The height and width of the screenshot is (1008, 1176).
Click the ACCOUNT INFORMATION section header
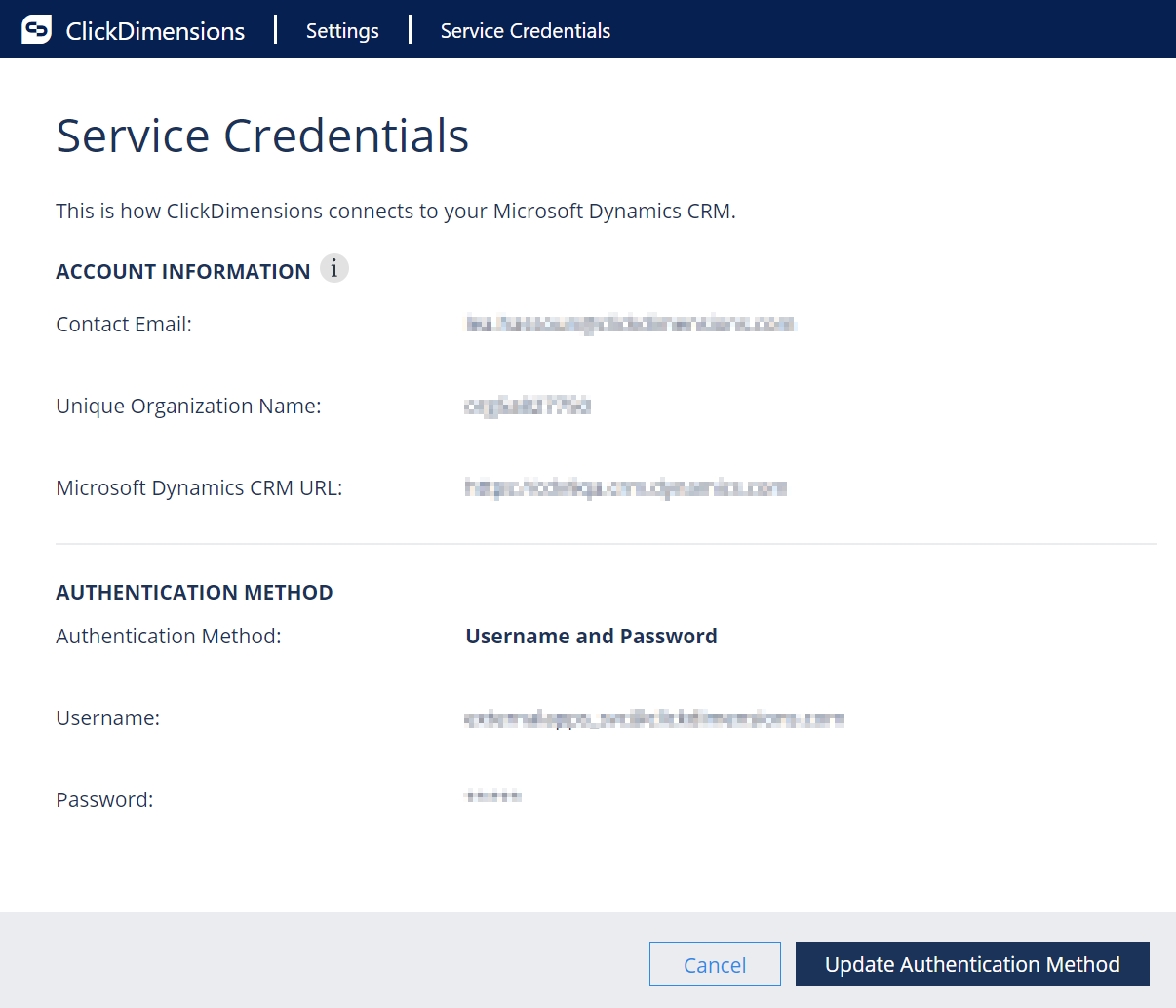pos(182,271)
